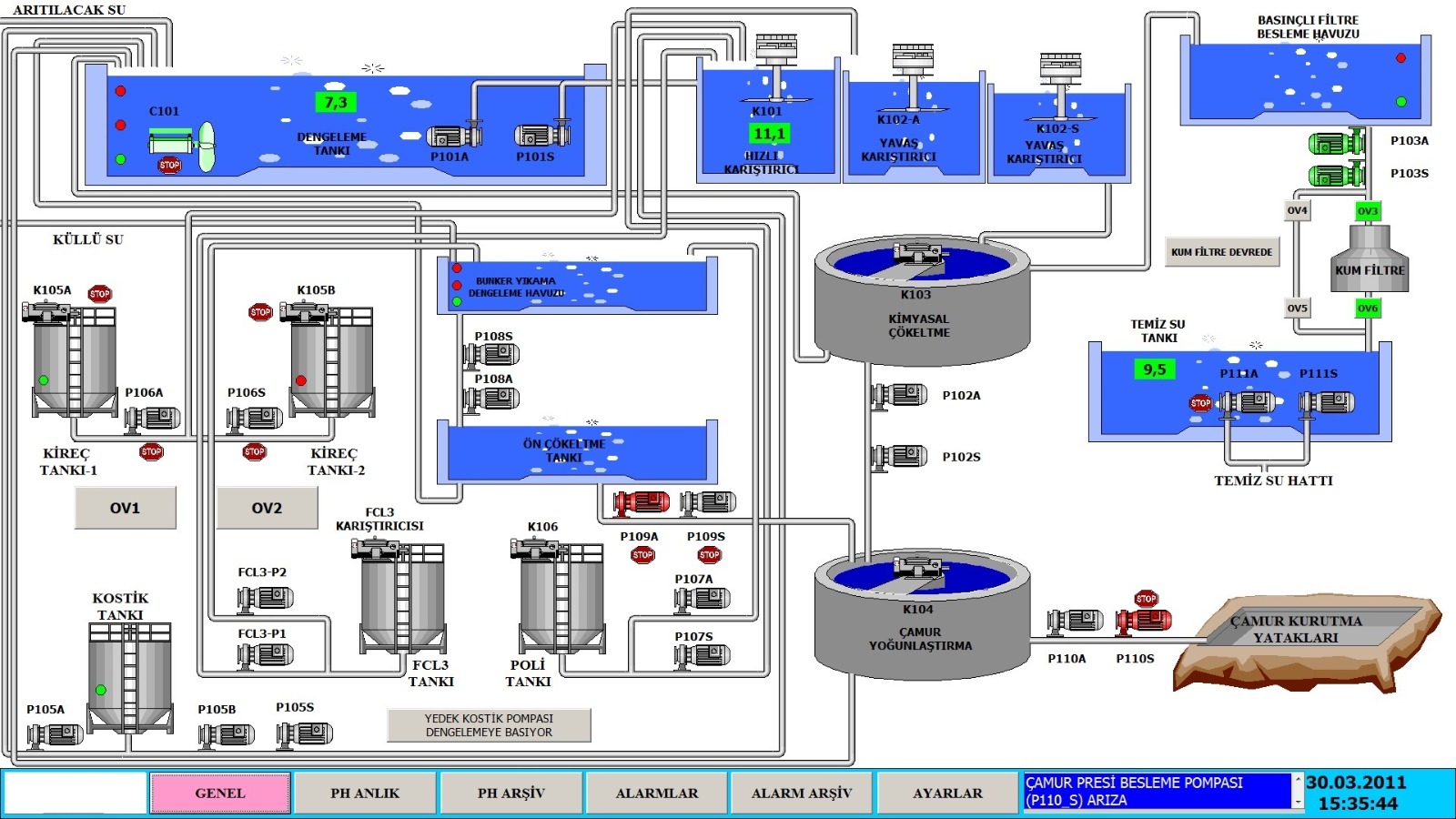Select the red P109A pump
Screen dimensions: 1456x819
(641, 502)
